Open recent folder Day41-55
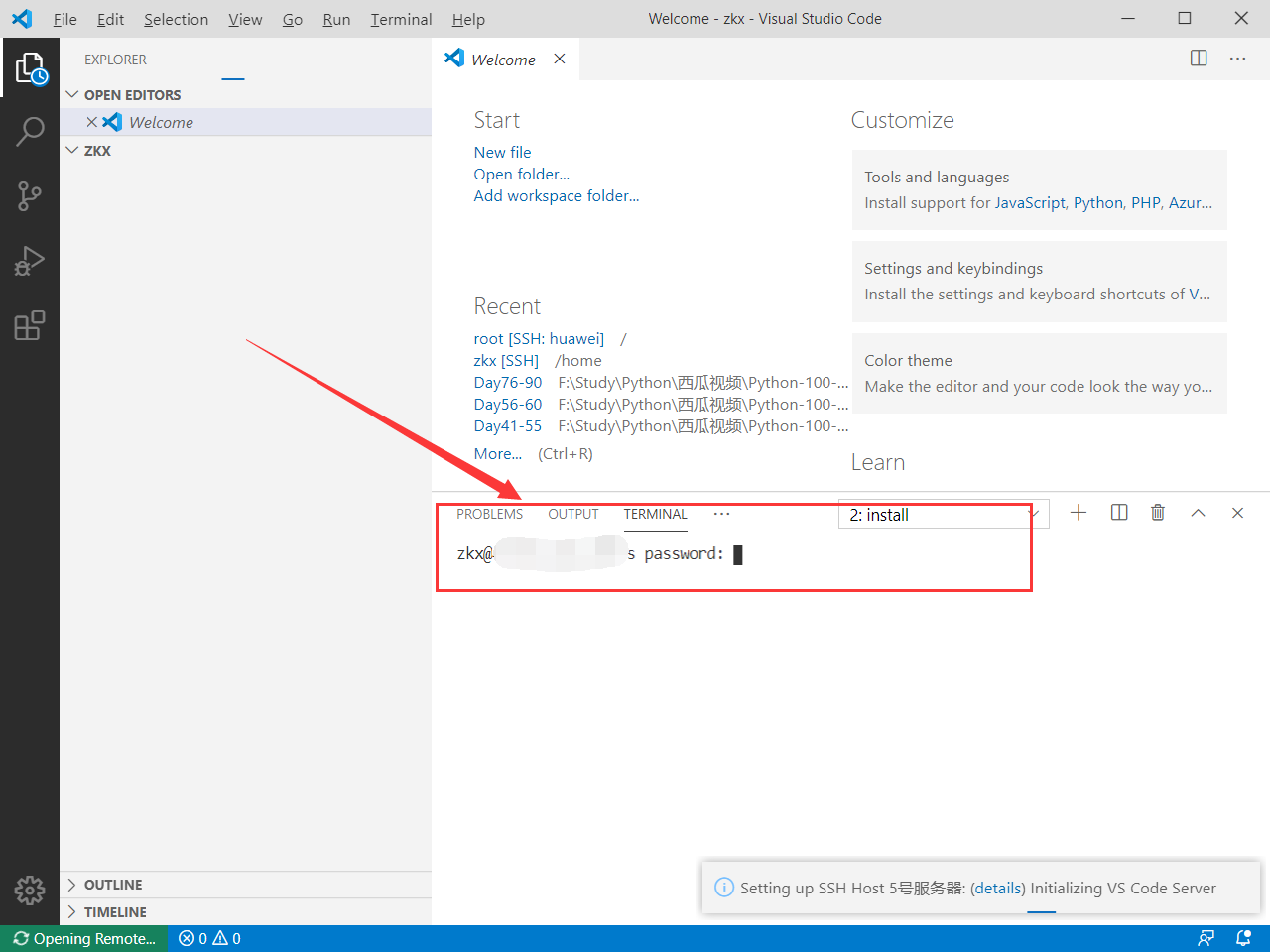 click(x=508, y=425)
